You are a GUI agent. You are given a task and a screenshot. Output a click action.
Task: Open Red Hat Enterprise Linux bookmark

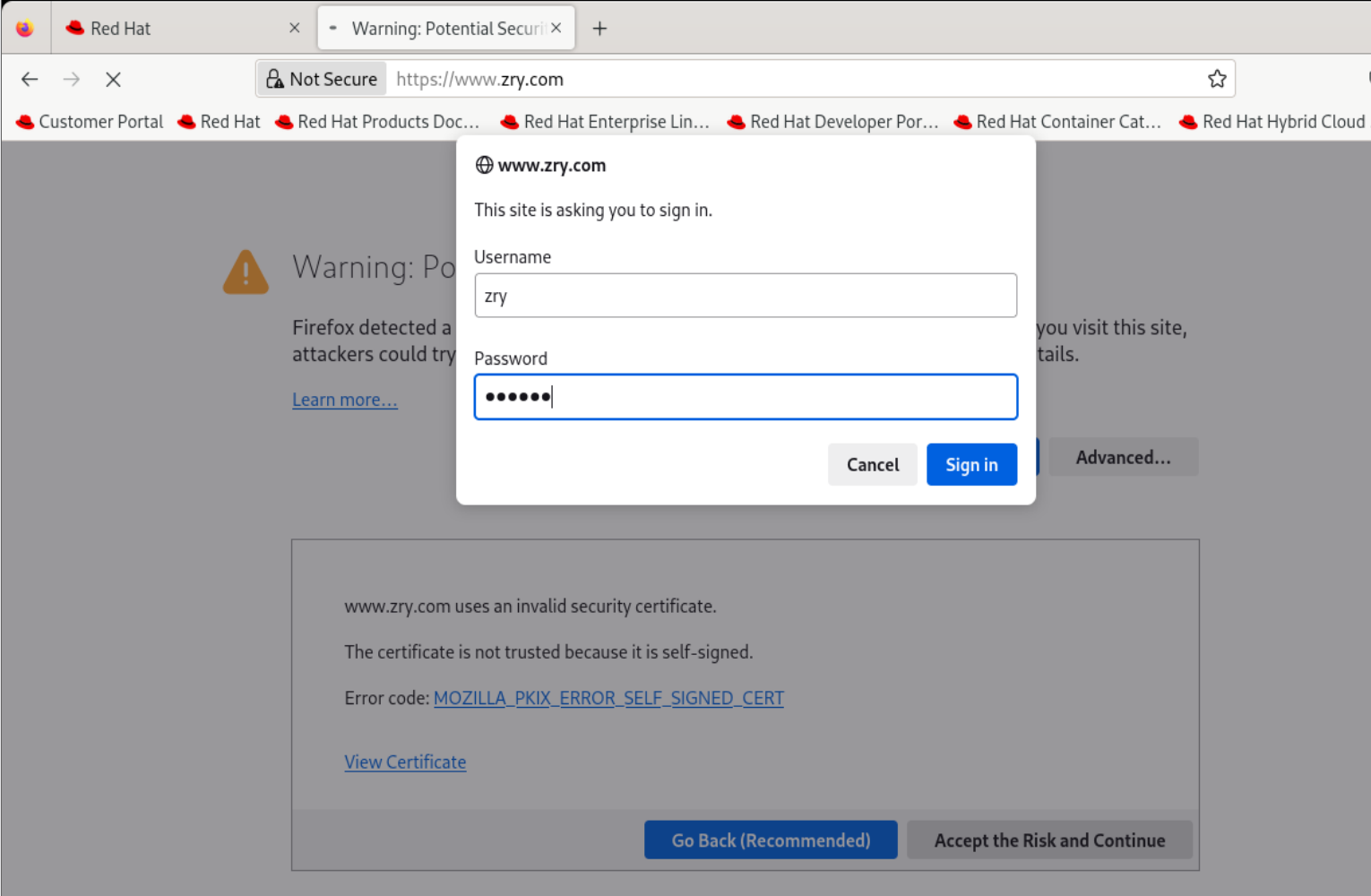(605, 122)
